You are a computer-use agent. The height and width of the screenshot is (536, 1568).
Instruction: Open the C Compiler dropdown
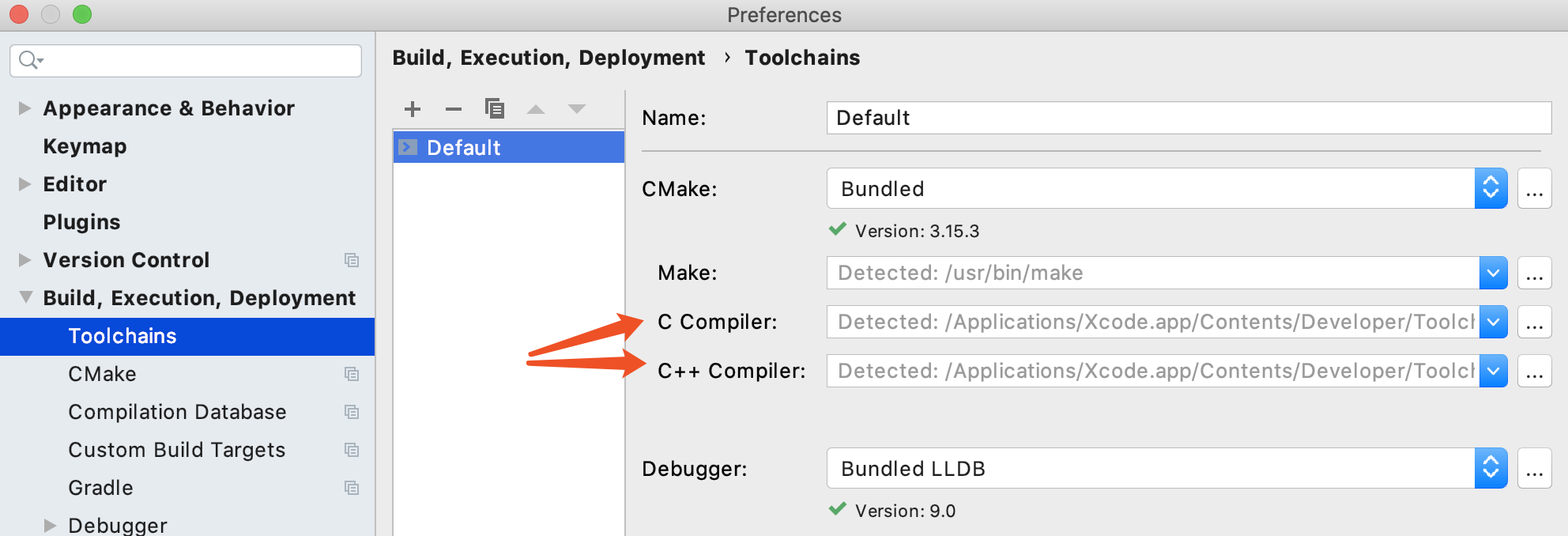1493,322
